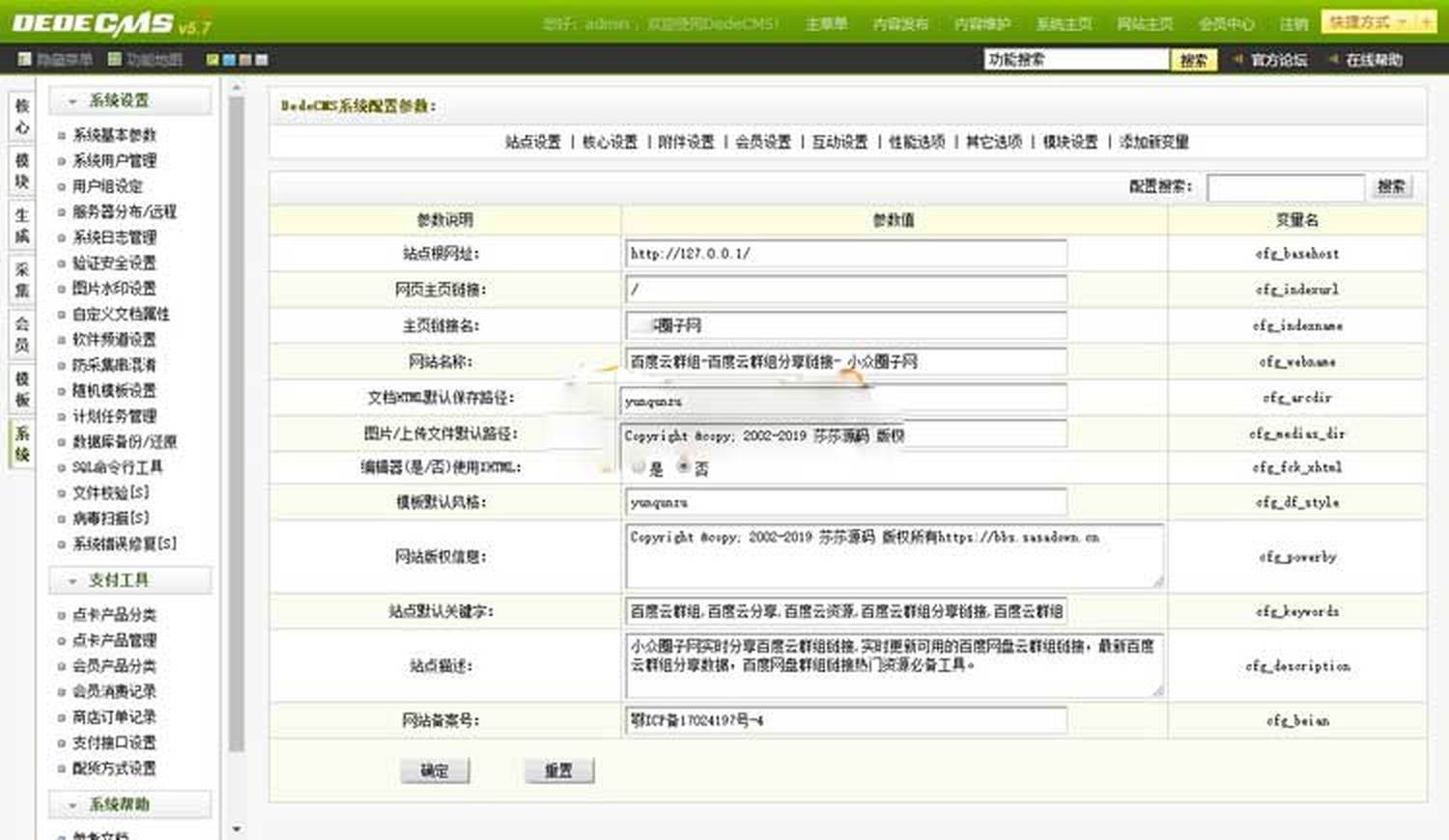
Task: Select the 是 radio for XHTML editor
Action: pyautogui.click(x=639, y=465)
